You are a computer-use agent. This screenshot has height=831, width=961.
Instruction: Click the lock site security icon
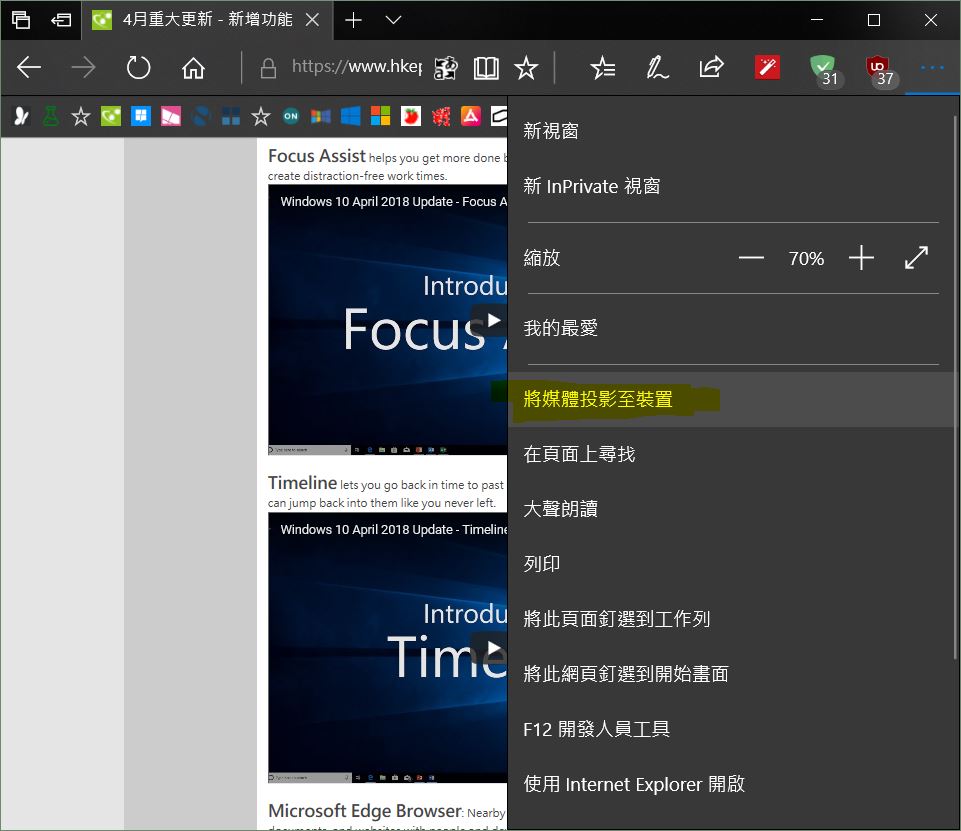(268, 68)
